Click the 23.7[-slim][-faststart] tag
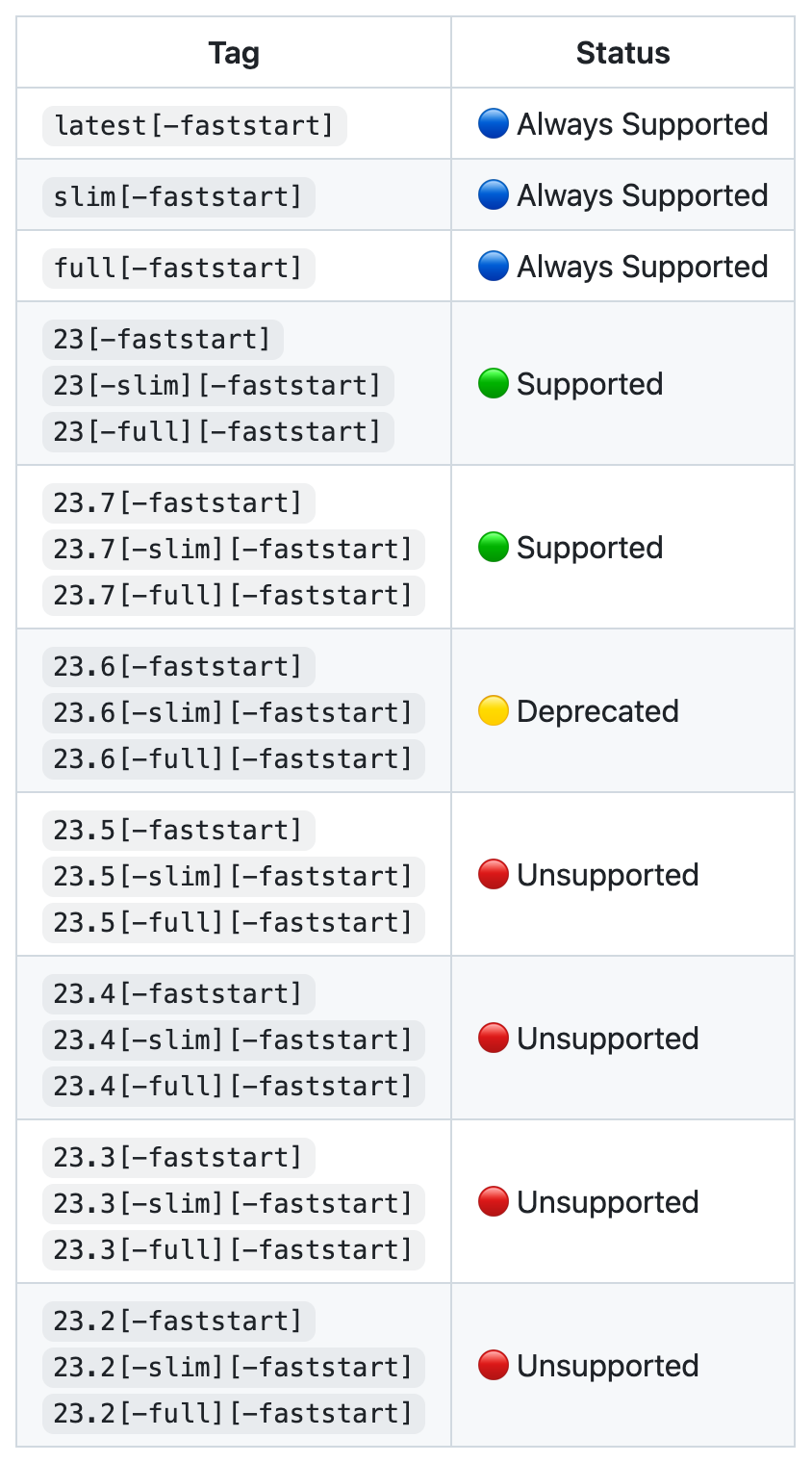 tap(234, 549)
